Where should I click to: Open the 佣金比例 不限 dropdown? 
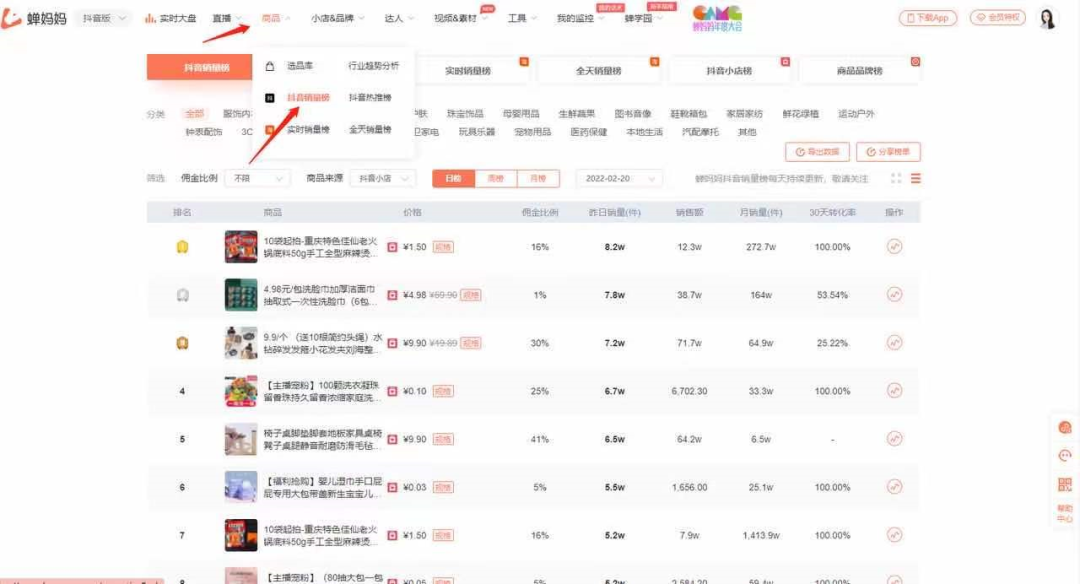(257, 178)
